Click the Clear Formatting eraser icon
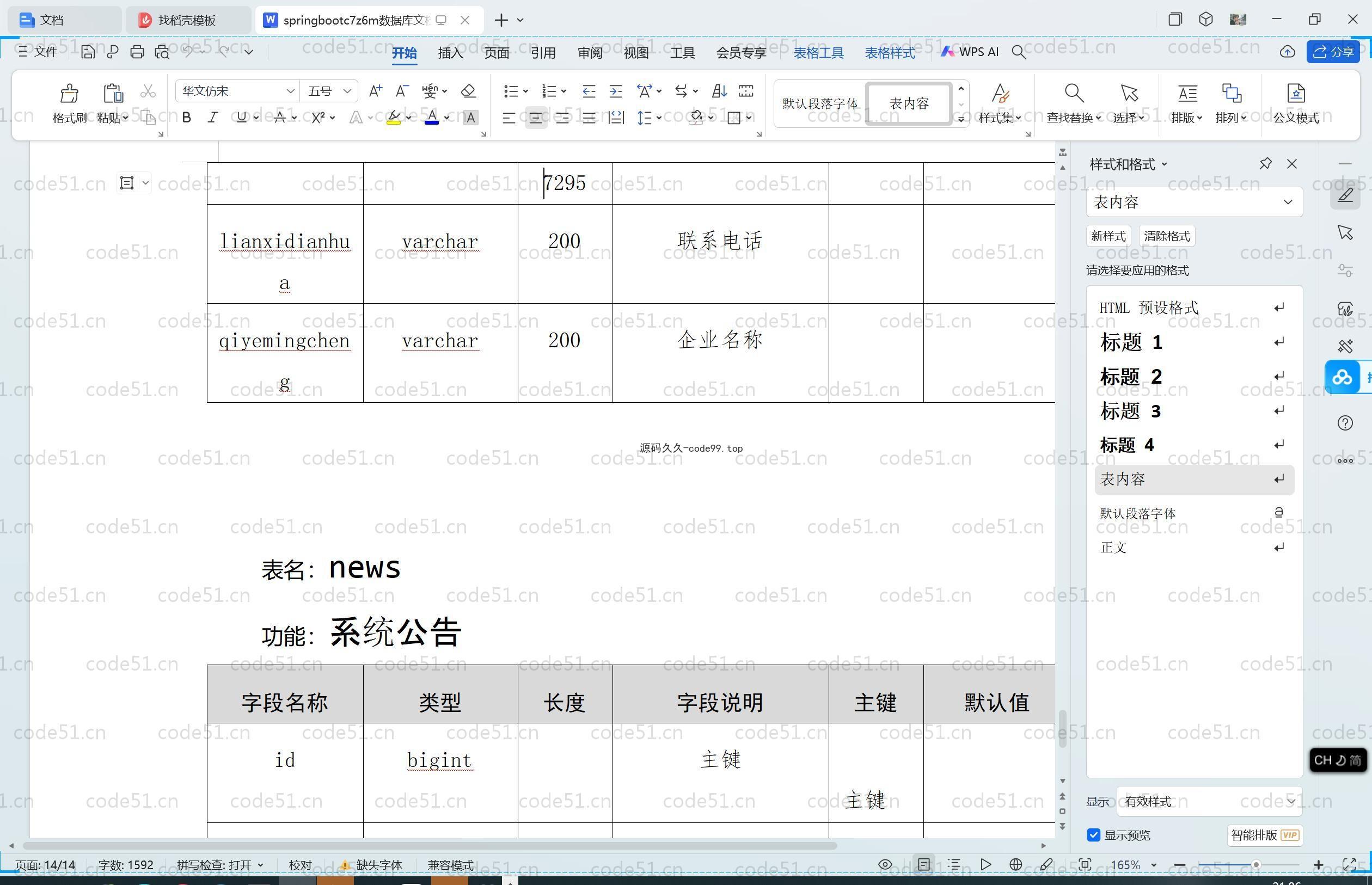Screen dimensions: 1372x885 pos(468,91)
